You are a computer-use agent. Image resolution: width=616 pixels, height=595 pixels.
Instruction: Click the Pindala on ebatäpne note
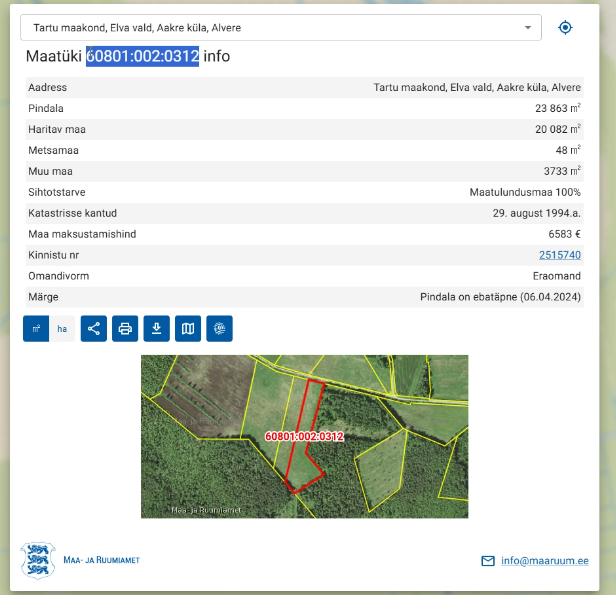(x=500, y=297)
